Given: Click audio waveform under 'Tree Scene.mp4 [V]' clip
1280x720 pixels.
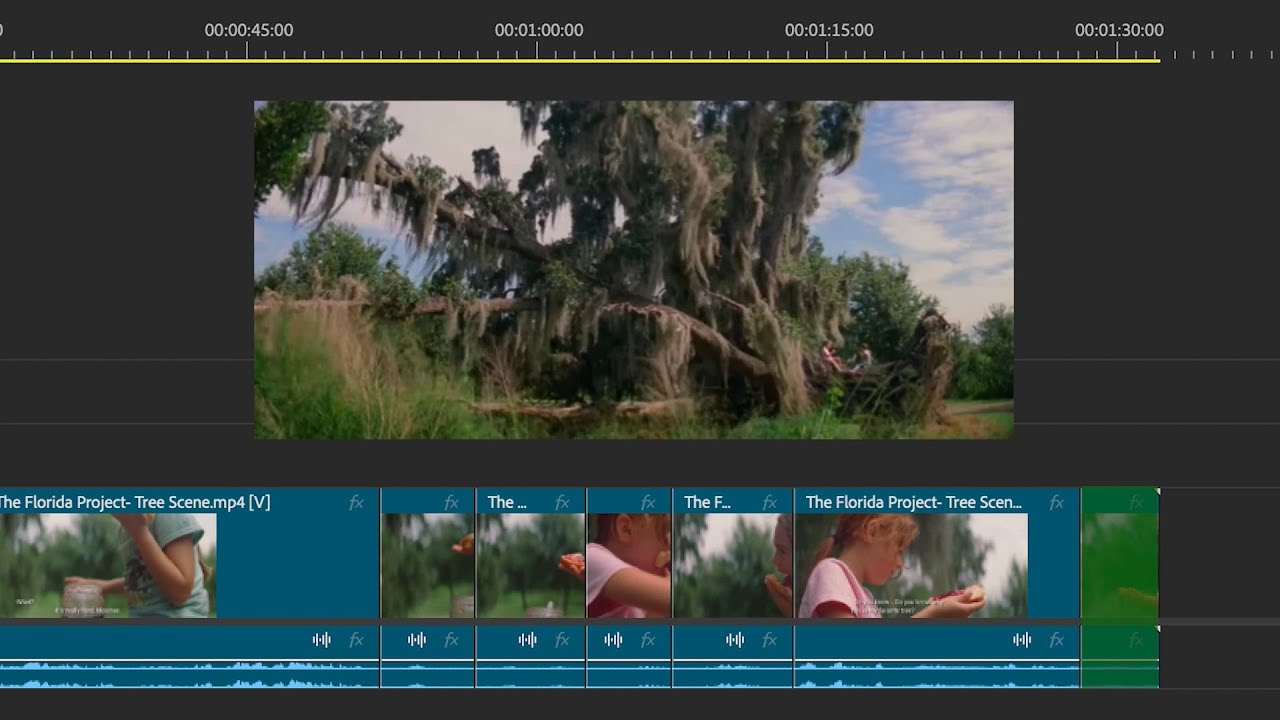Looking at the screenshot, I should pyautogui.click(x=189, y=674).
